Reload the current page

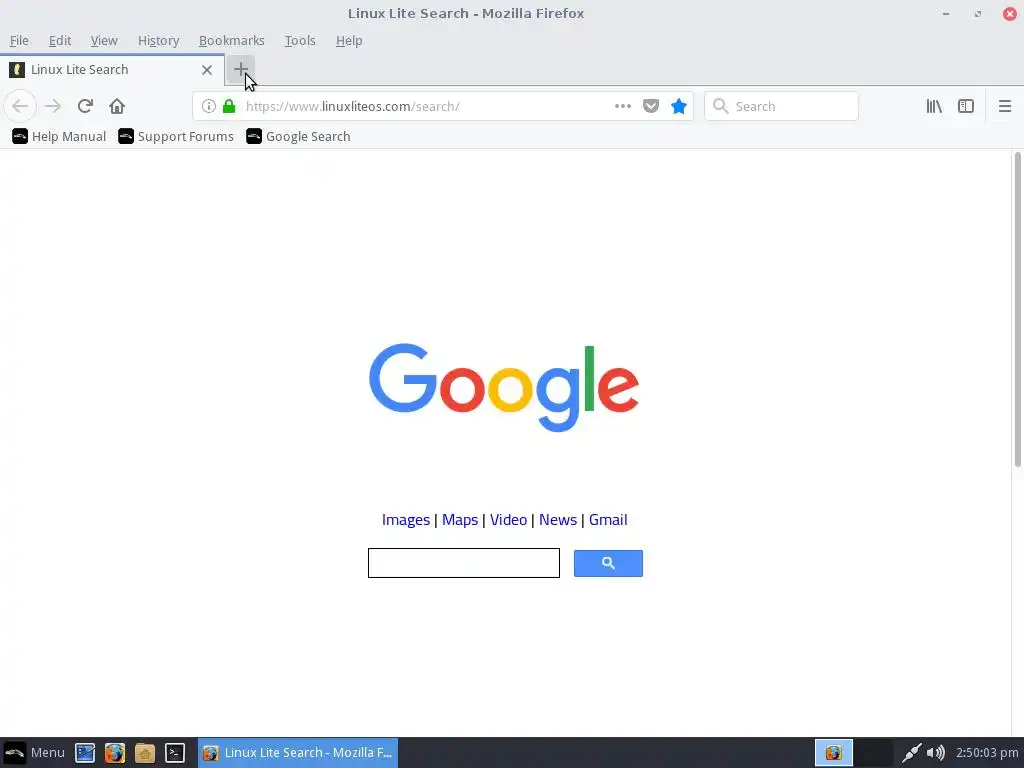(85, 106)
